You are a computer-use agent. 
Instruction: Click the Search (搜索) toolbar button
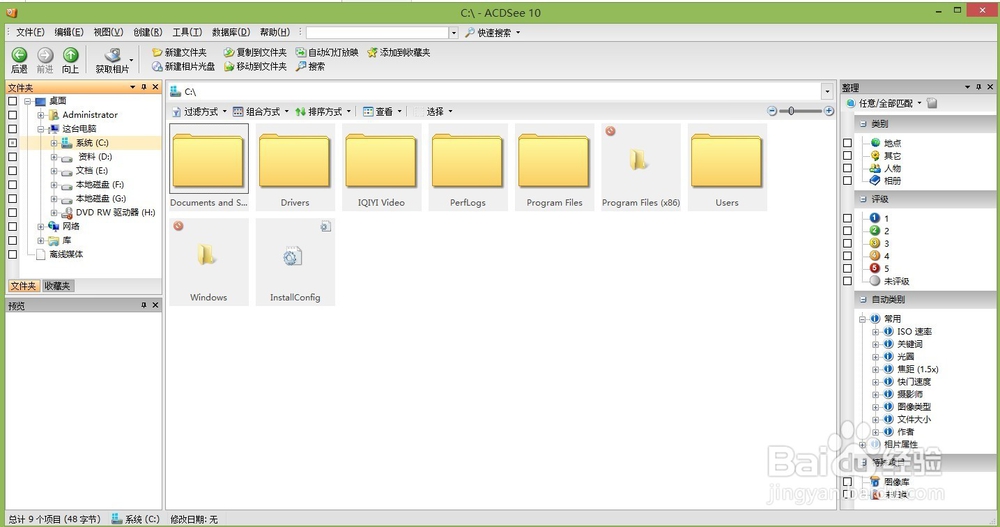[x=311, y=66]
